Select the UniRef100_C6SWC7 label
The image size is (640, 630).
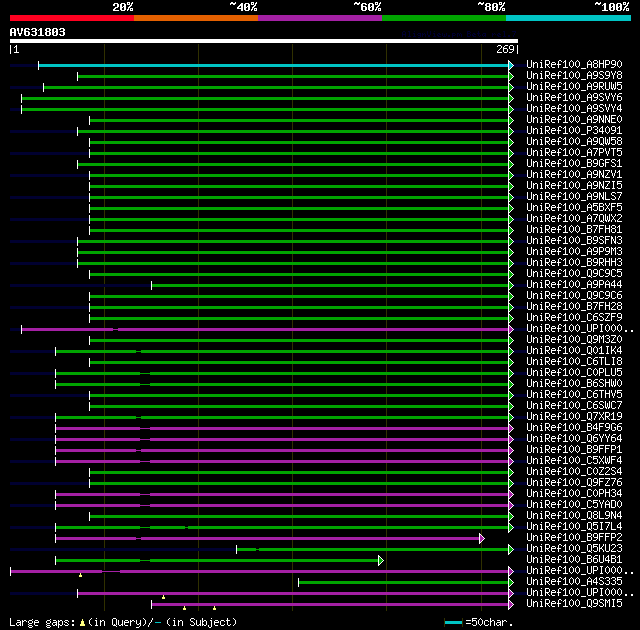tap(574, 406)
